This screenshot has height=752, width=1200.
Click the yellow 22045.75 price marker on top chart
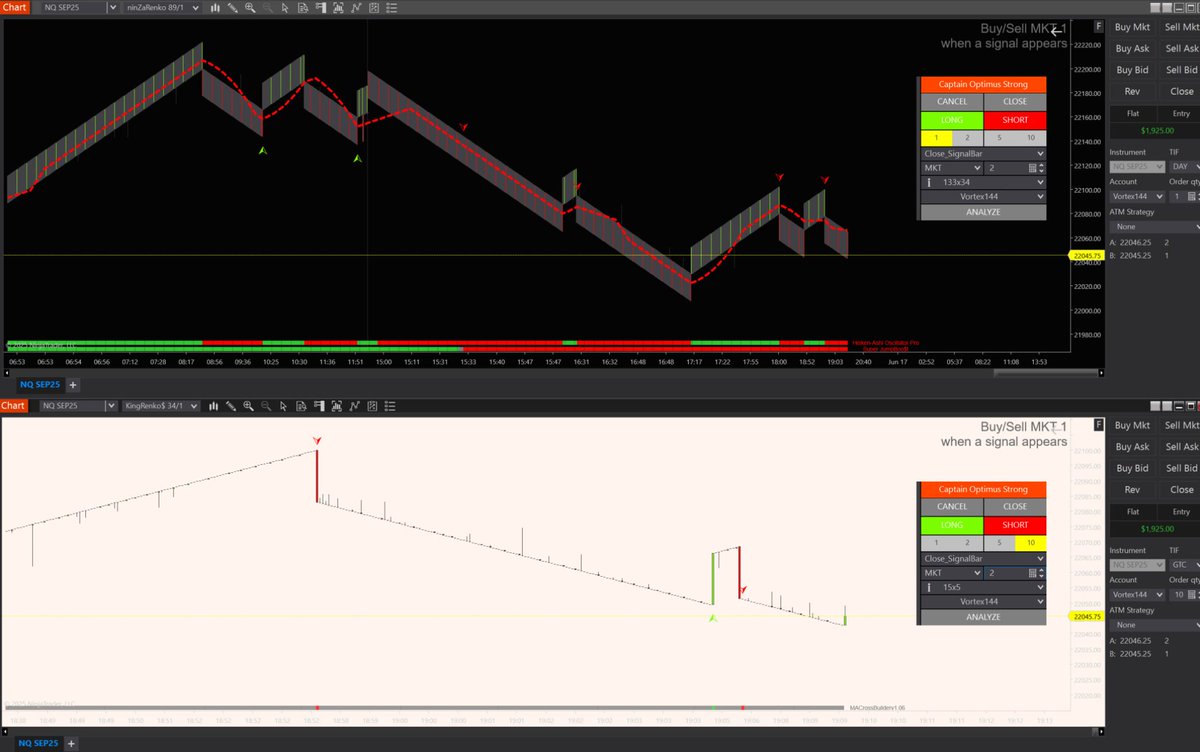1084,256
